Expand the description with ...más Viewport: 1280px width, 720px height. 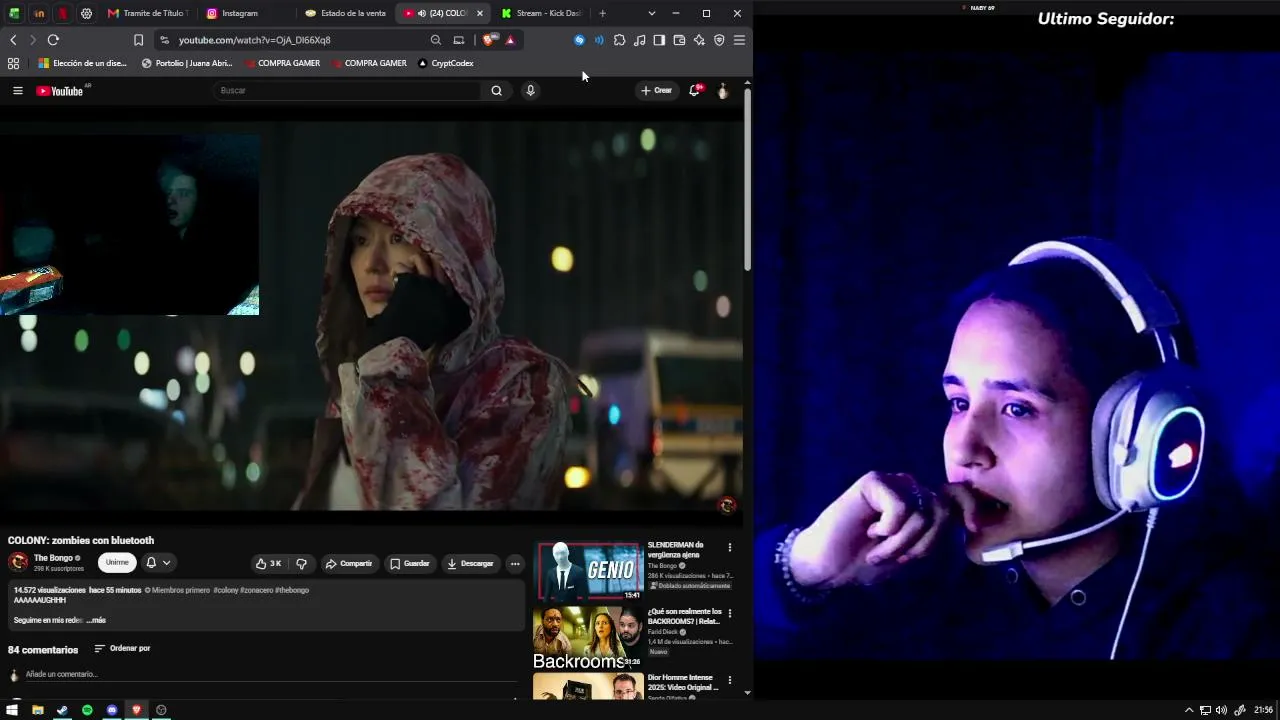96,620
